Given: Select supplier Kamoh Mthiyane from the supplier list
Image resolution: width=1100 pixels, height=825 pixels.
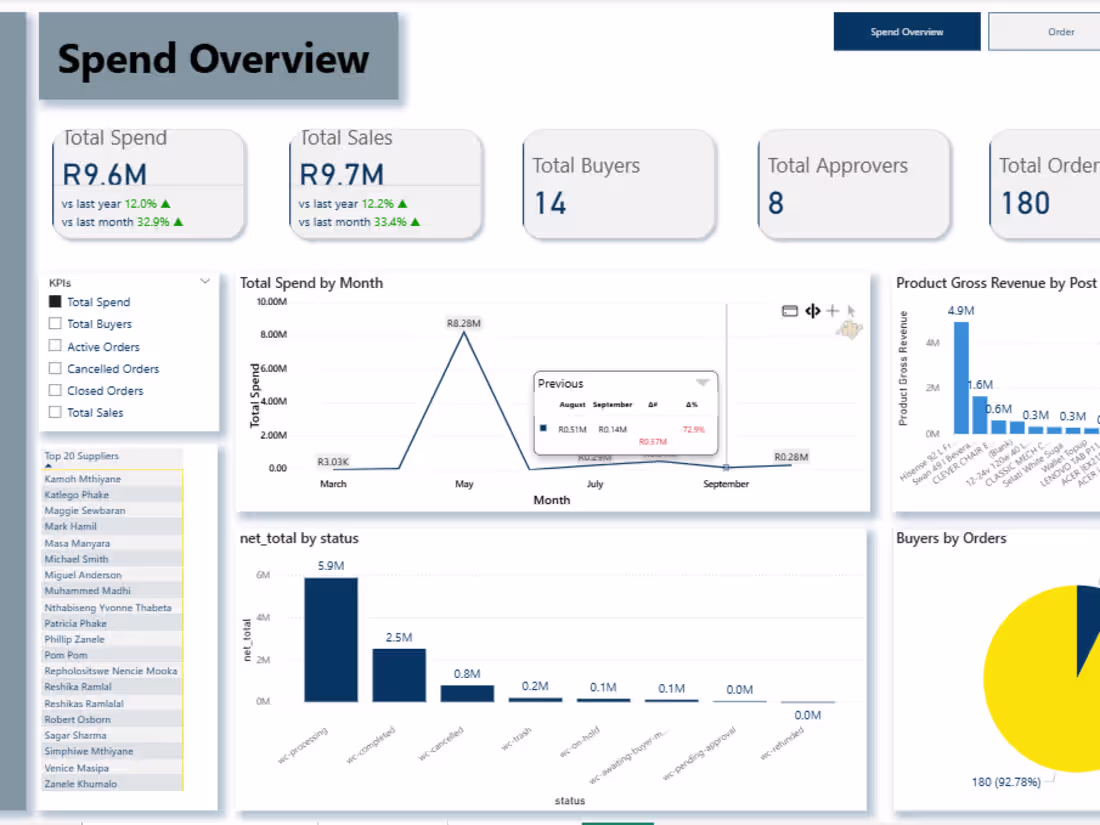Looking at the screenshot, I should pos(82,478).
